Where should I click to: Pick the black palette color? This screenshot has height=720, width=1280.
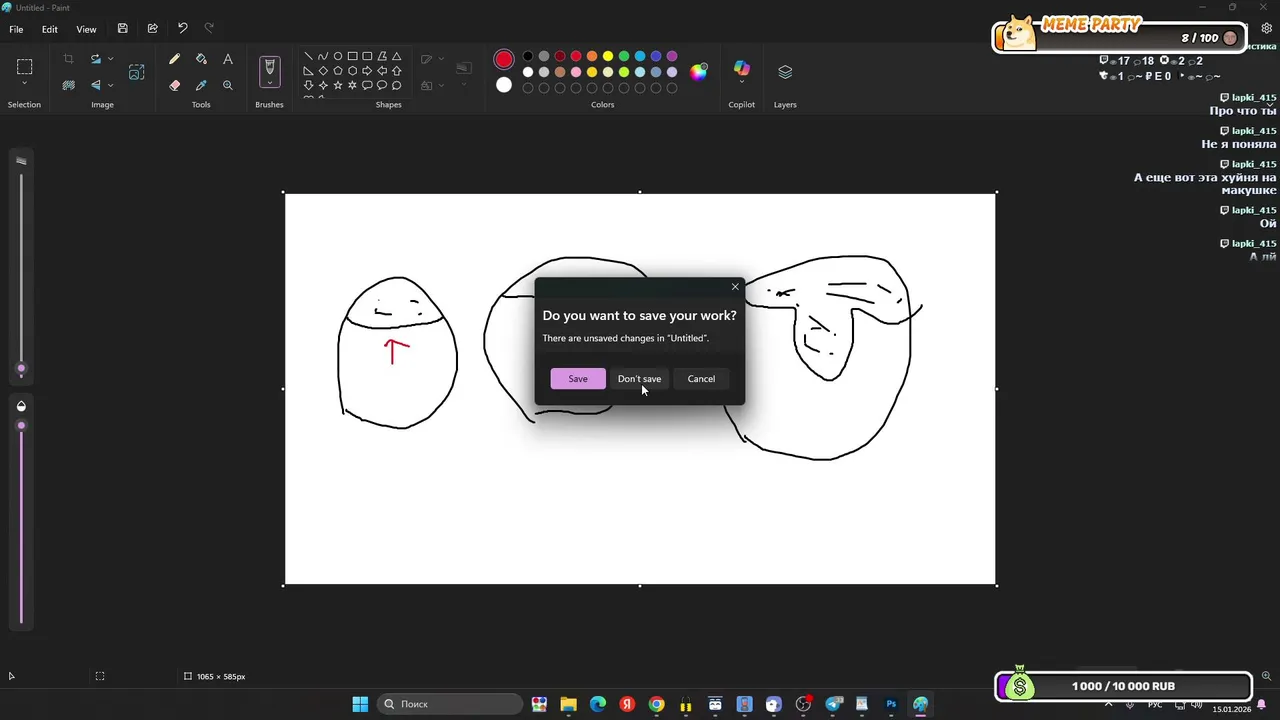pyautogui.click(x=528, y=56)
